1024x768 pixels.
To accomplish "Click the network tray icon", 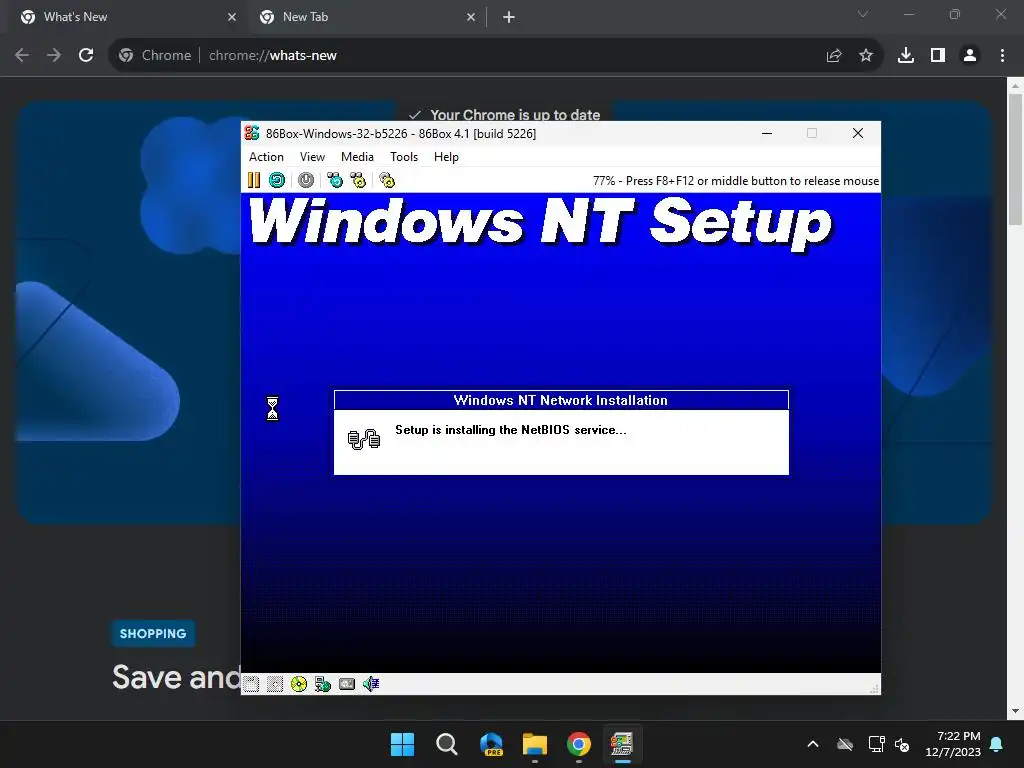I will coord(876,744).
